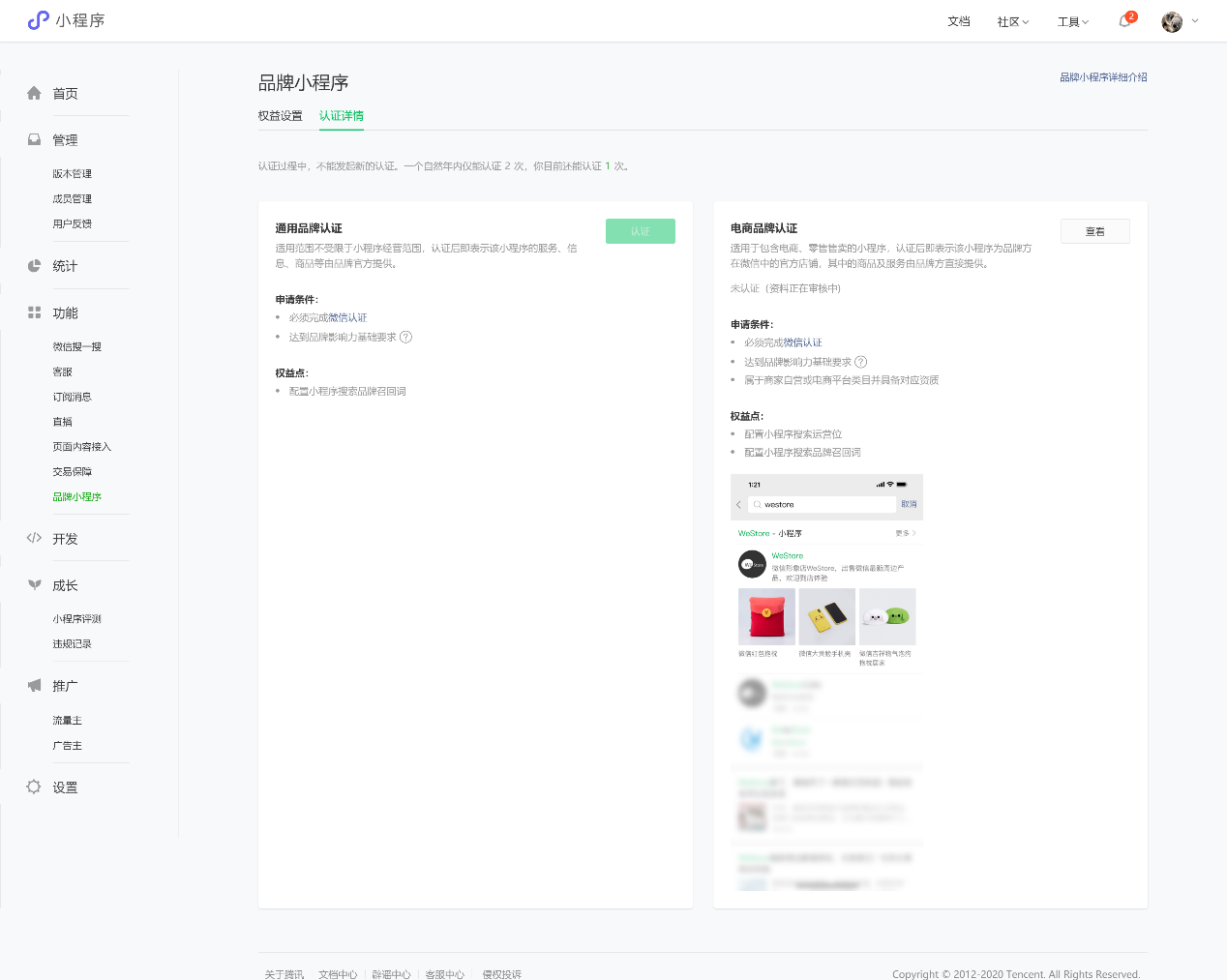The height and width of the screenshot is (980, 1227).
Task: Click the 查看 button
Action: coord(1094,231)
